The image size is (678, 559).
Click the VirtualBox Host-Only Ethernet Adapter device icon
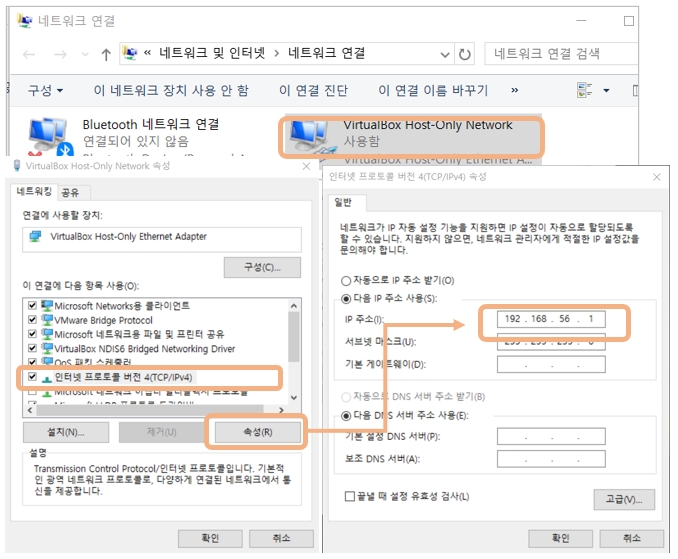(x=35, y=236)
